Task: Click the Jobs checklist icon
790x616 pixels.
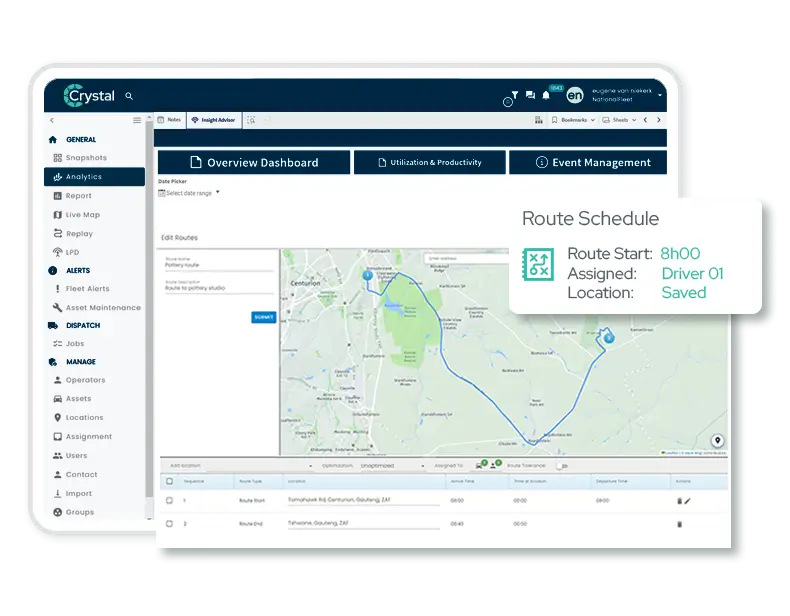Action: [57, 344]
